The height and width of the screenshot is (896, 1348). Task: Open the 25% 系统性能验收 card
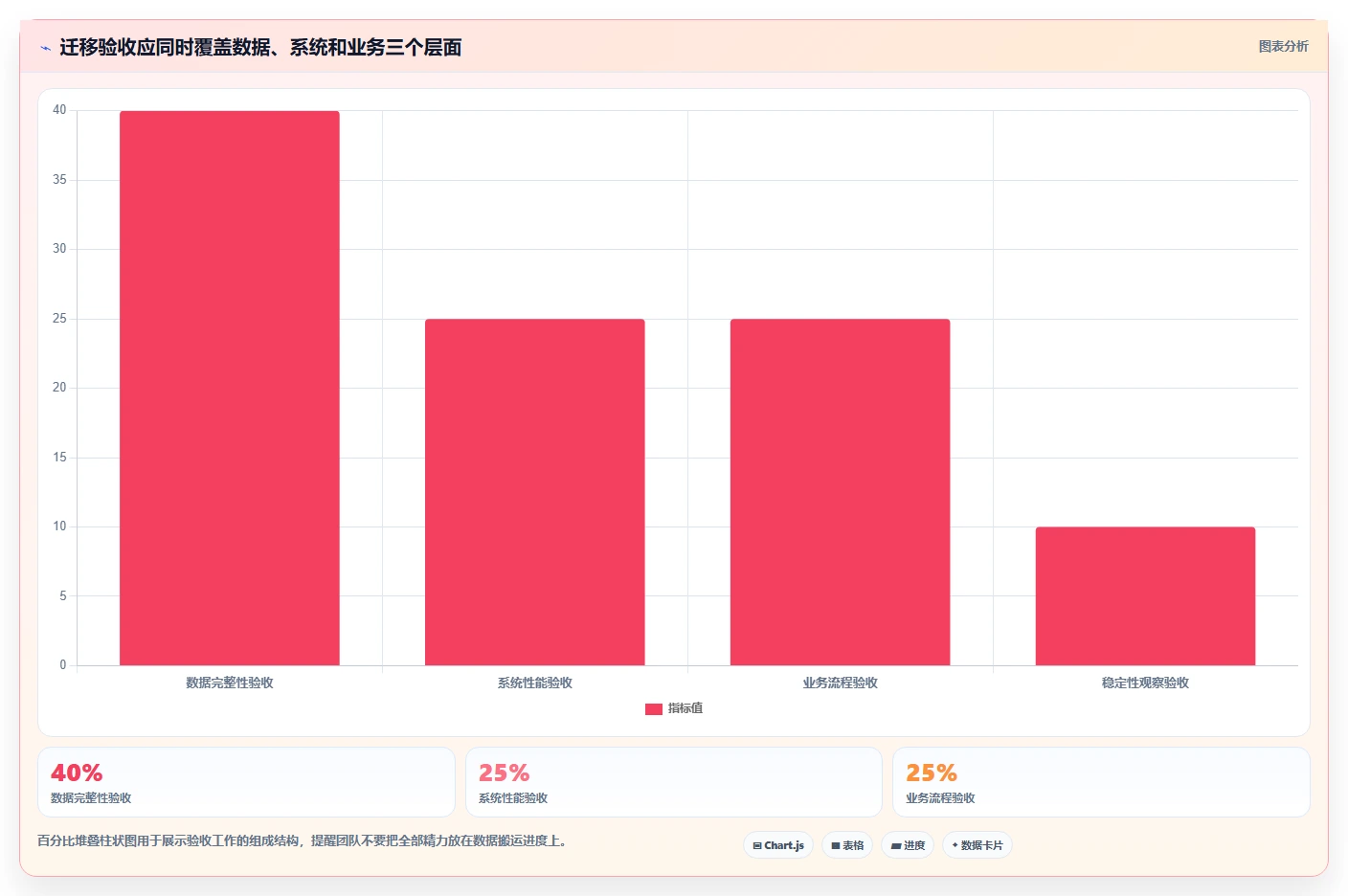pos(674,782)
